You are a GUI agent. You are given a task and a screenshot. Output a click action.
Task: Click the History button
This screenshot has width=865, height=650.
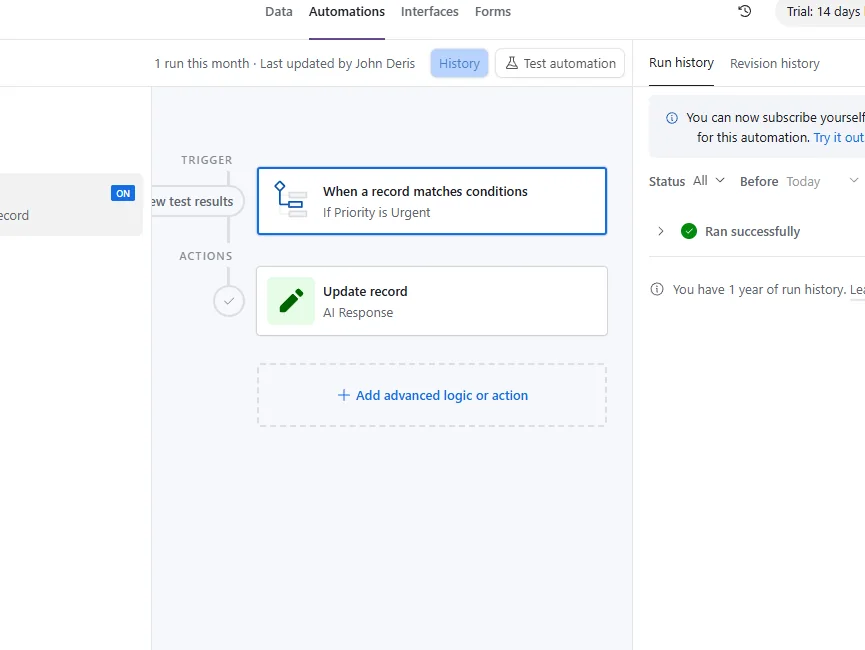(459, 63)
